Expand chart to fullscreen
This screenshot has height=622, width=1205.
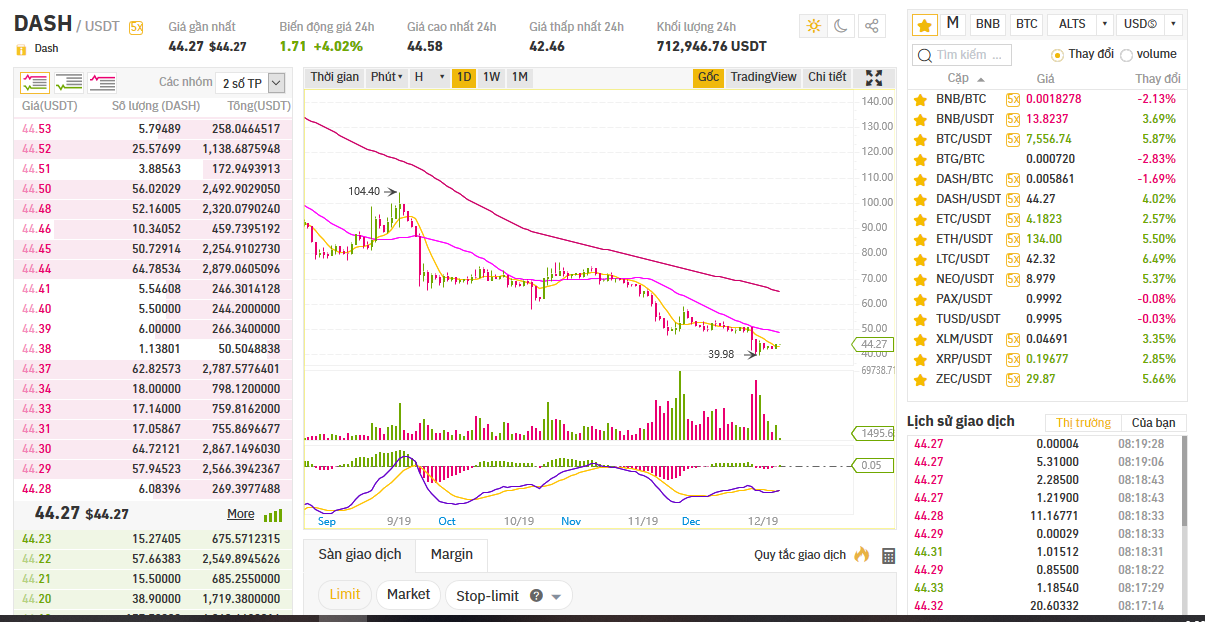[874, 78]
